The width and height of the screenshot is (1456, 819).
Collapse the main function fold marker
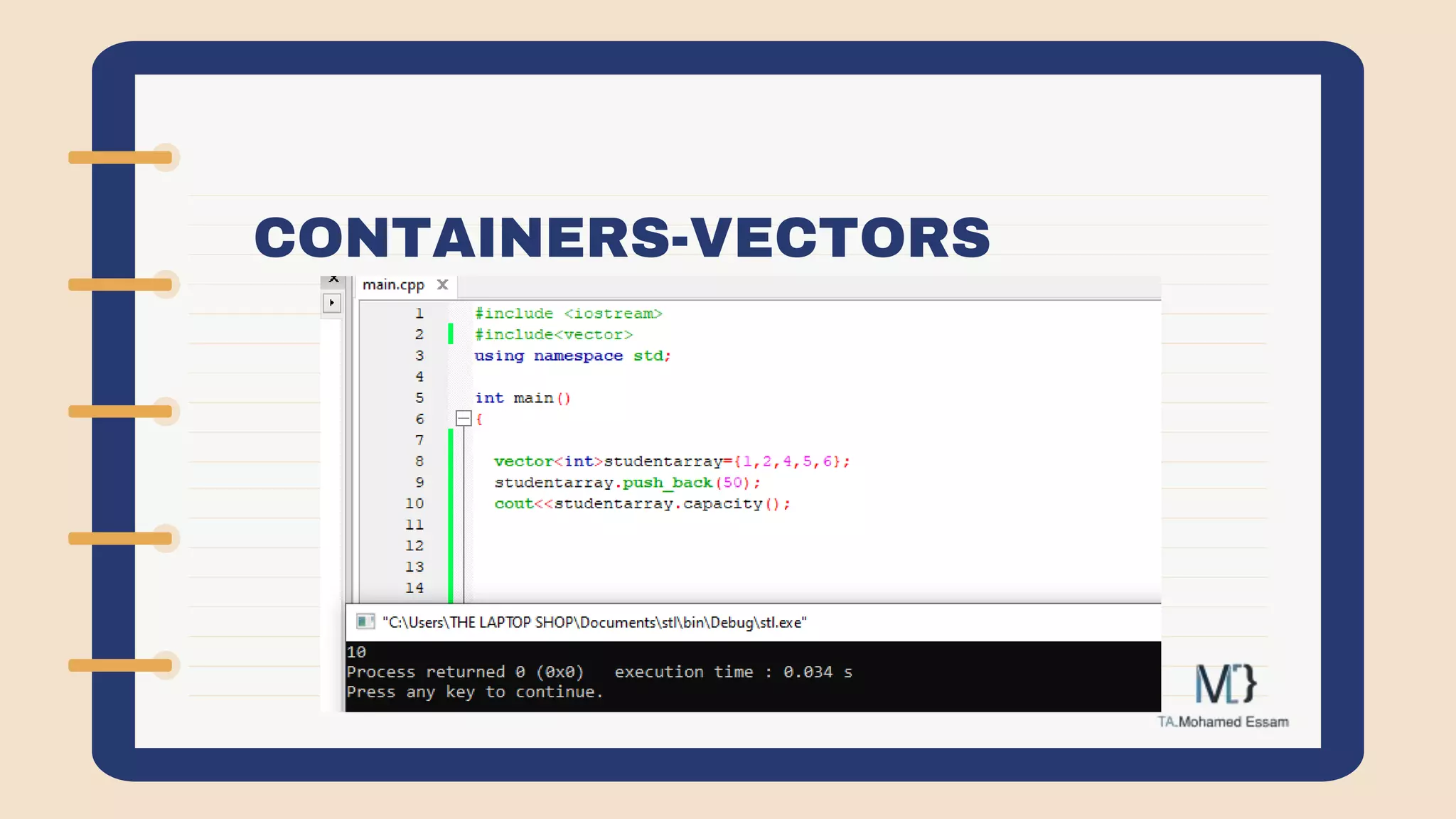[x=464, y=419]
